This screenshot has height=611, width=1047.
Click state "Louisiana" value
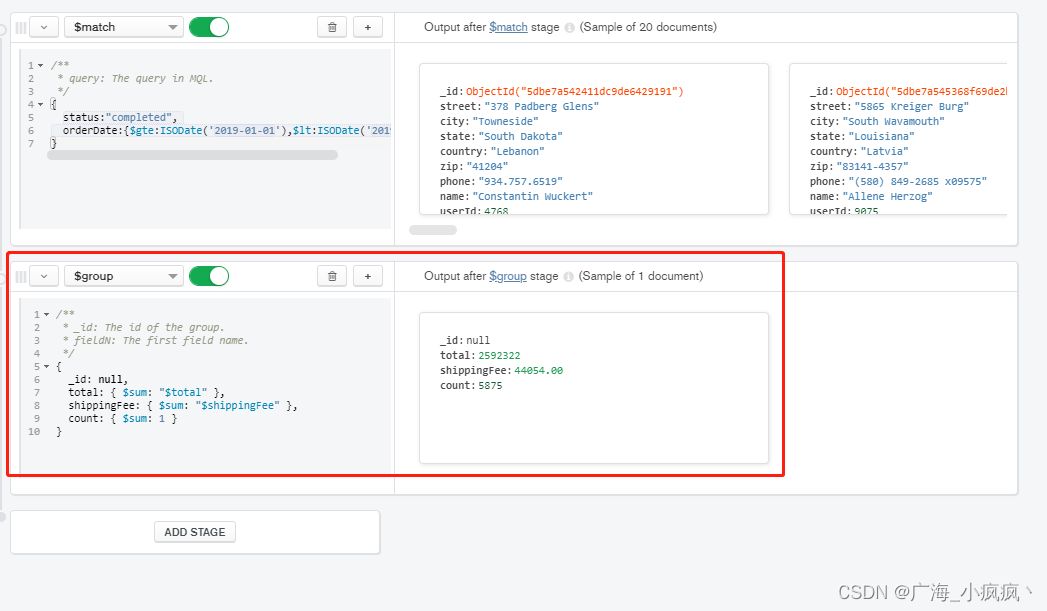pyautogui.click(x=881, y=136)
